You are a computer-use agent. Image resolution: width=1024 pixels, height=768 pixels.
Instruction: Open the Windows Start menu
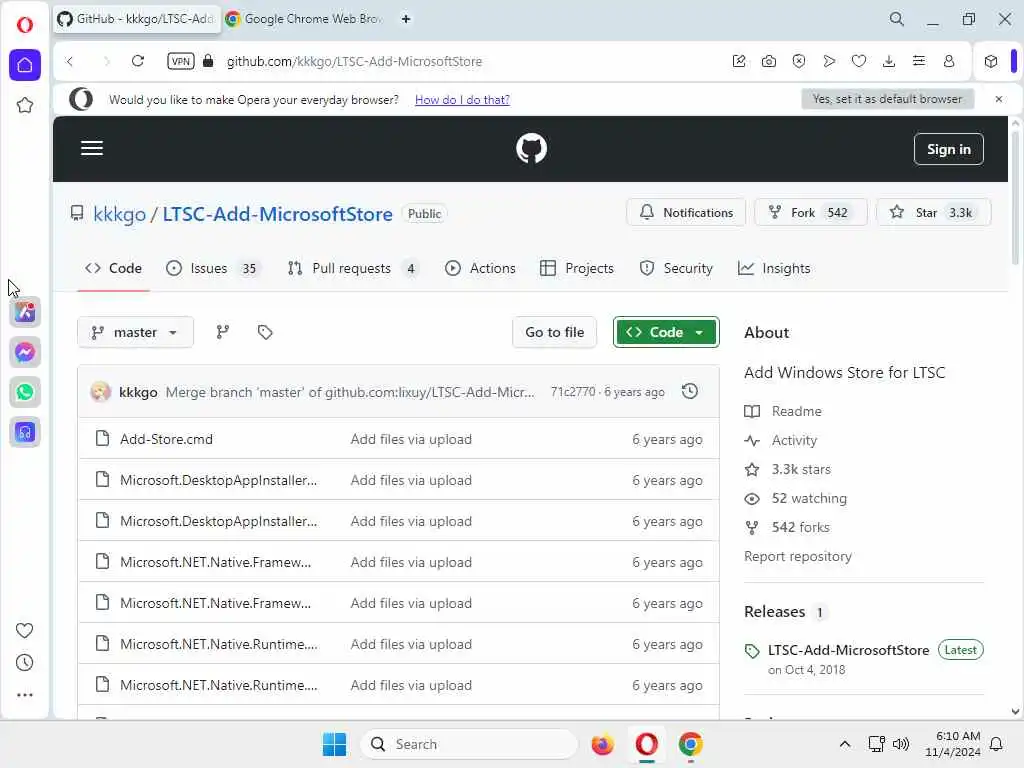click(x=334, y=744)
